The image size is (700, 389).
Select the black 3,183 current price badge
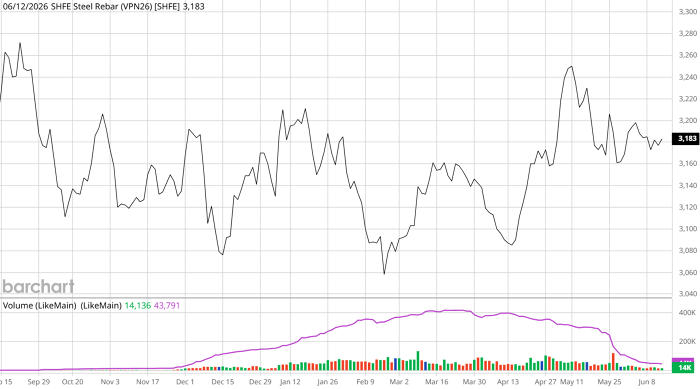tap(685, 138)
